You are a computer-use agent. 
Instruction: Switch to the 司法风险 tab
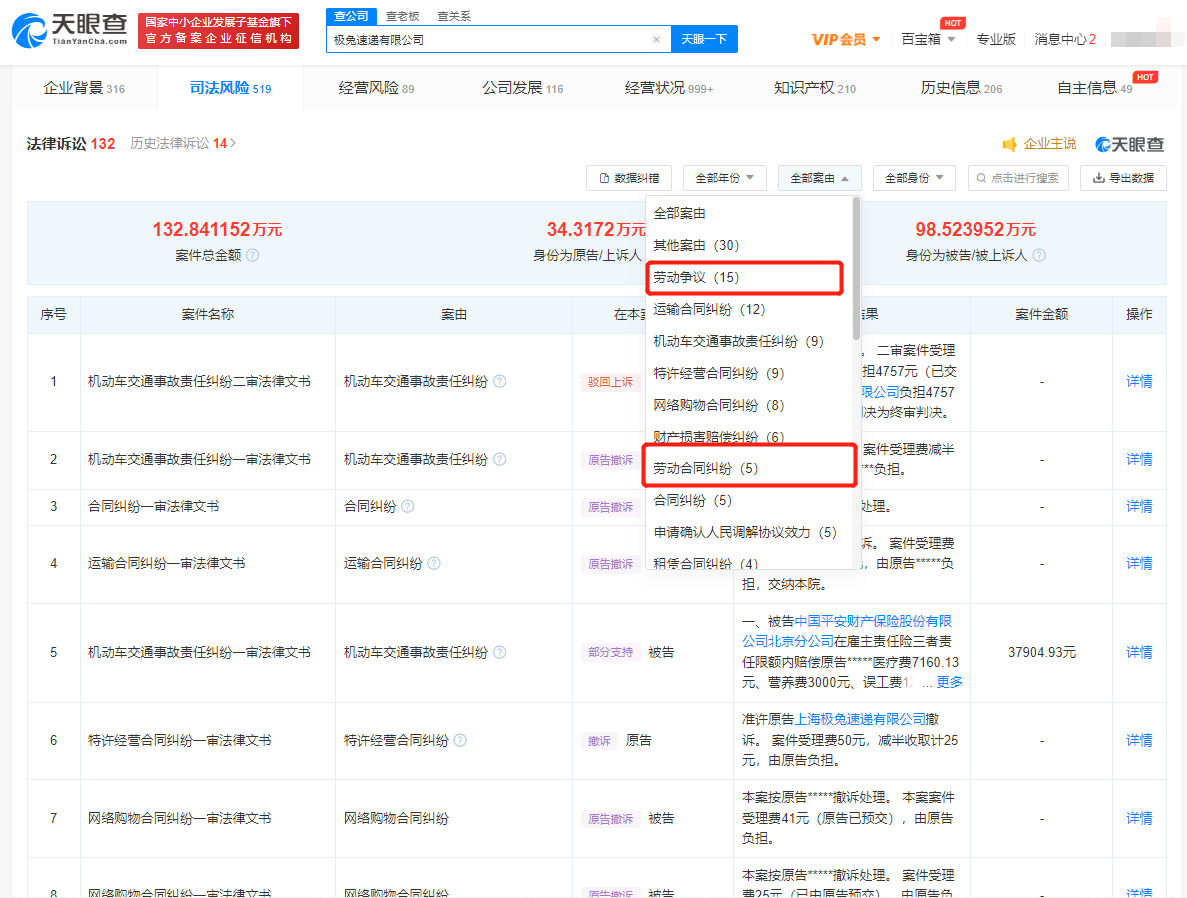coord(230,88)
